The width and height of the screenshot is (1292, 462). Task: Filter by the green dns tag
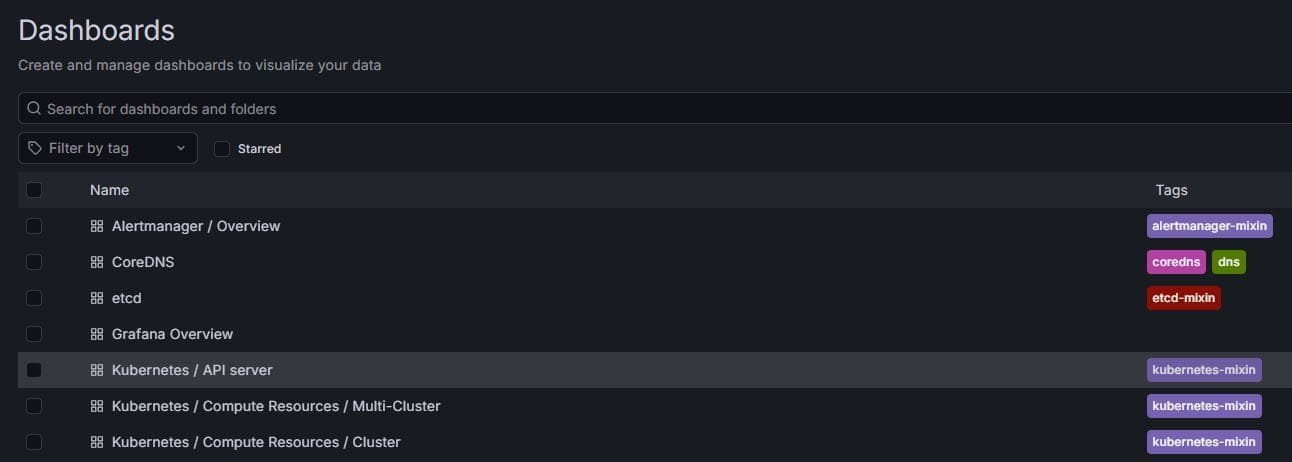coord(1228,262)
